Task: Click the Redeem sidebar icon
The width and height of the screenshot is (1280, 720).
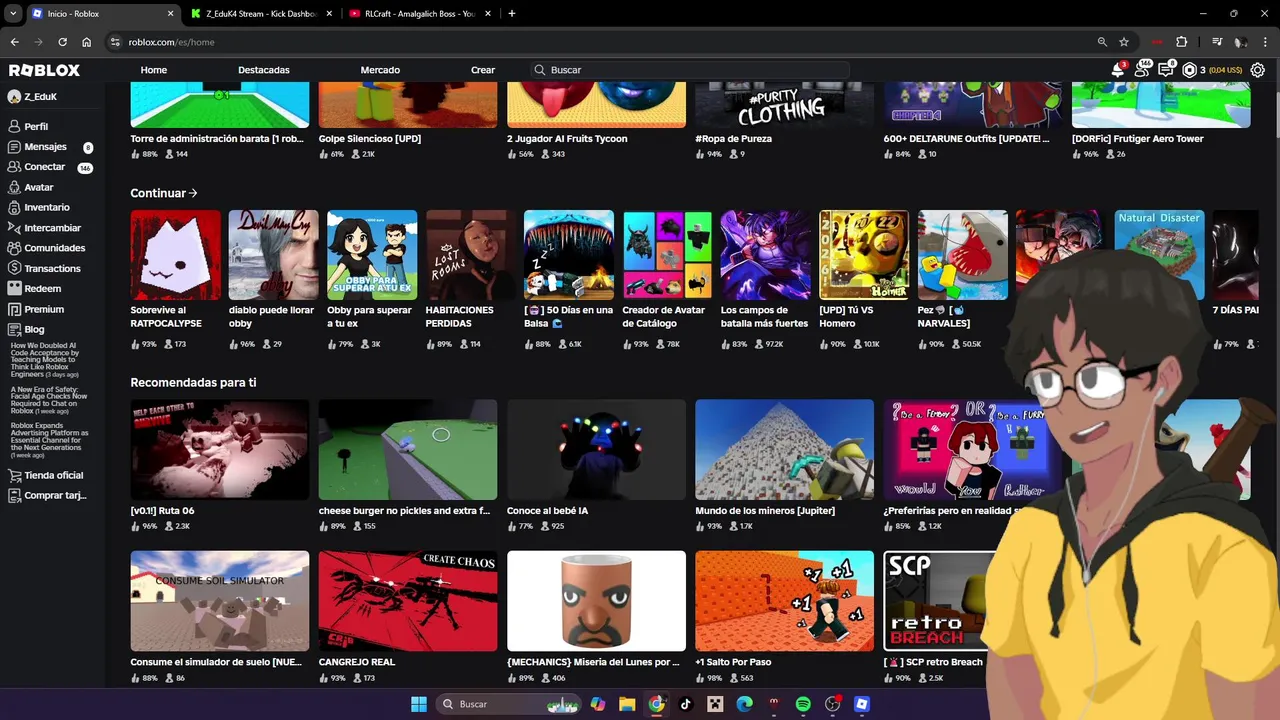Action: (14, 289)
